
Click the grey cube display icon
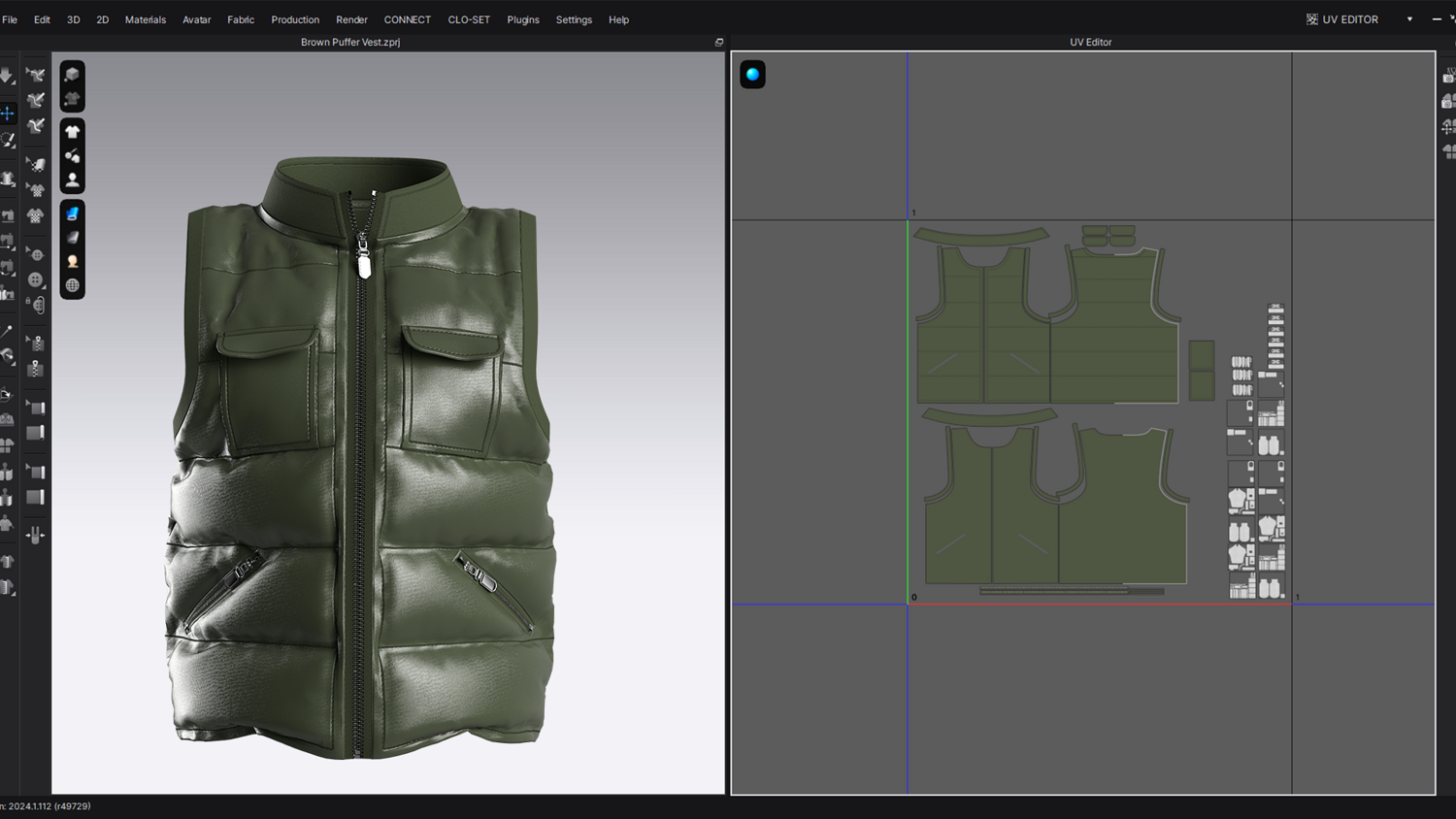click(x=72, y=75)
